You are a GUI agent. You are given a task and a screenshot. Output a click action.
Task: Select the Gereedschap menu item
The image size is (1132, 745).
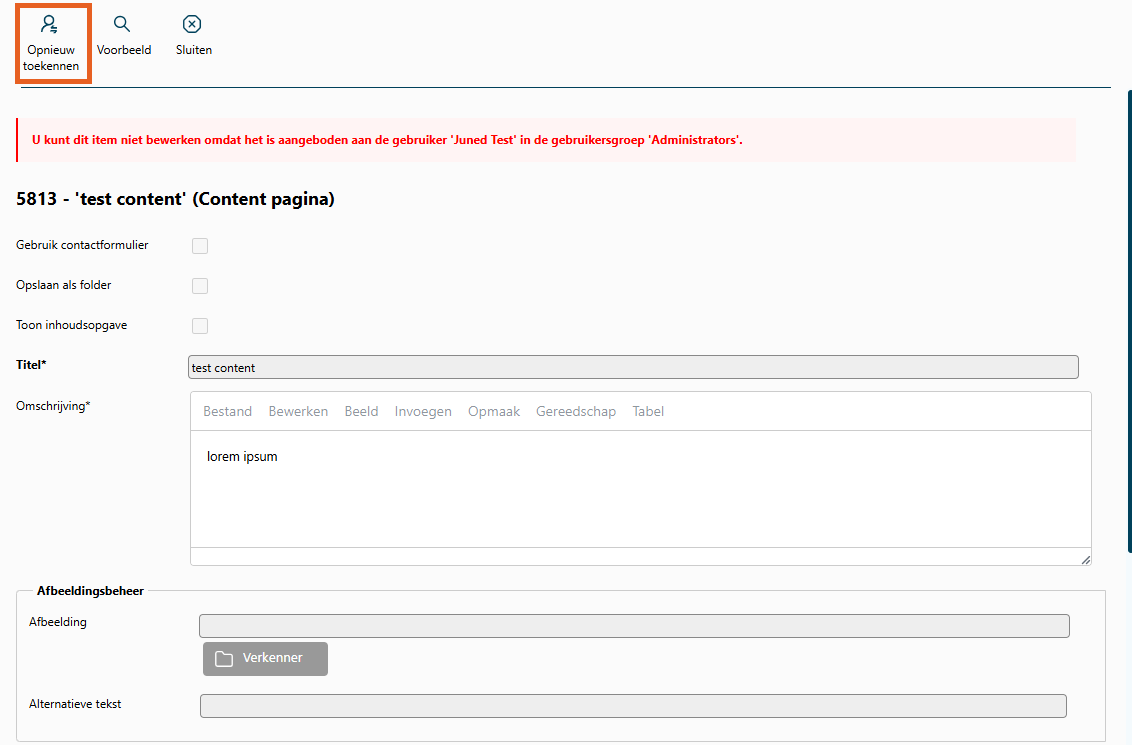576,411
